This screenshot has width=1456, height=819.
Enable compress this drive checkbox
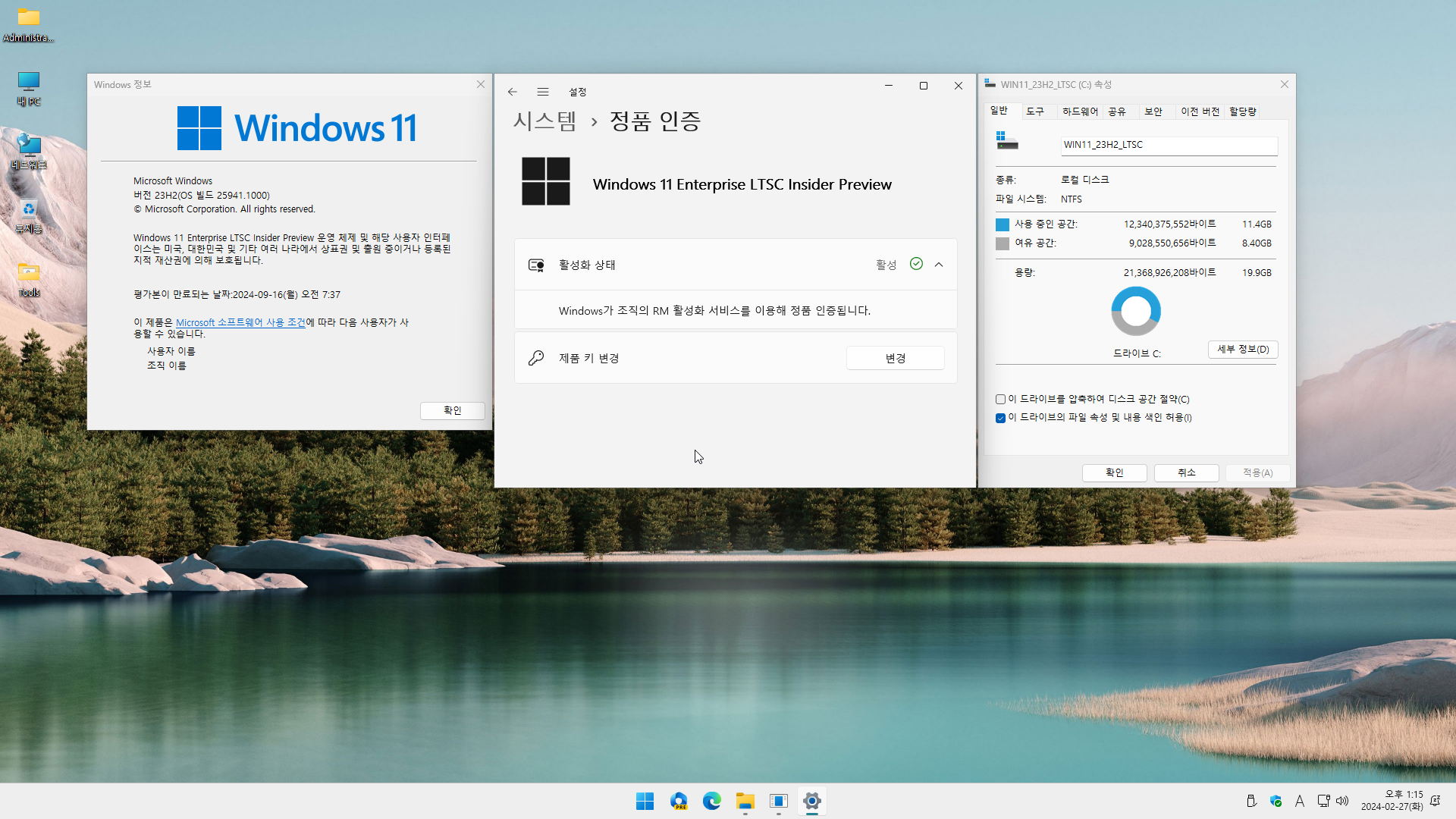(1000, 400)
